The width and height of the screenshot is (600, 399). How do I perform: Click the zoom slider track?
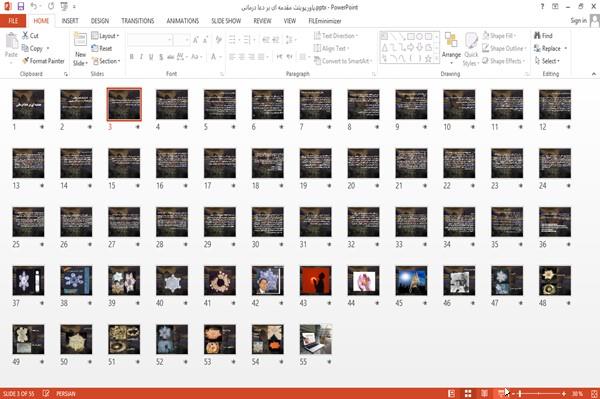click(x=538, y=393)
